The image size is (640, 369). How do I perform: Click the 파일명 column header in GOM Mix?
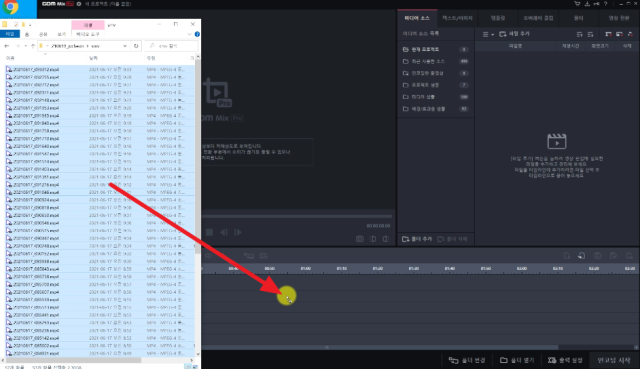(516, 46)
